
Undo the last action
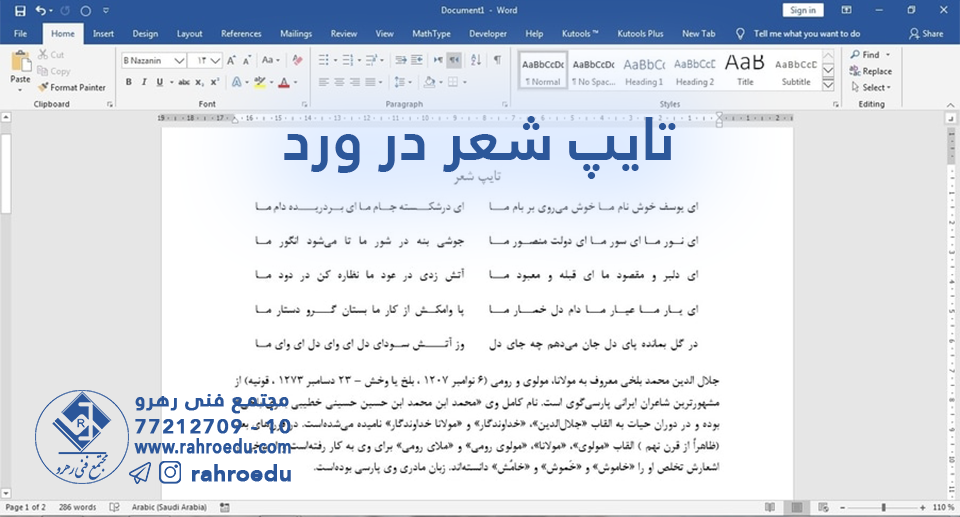pyautogui.click(x=40, y=10)
